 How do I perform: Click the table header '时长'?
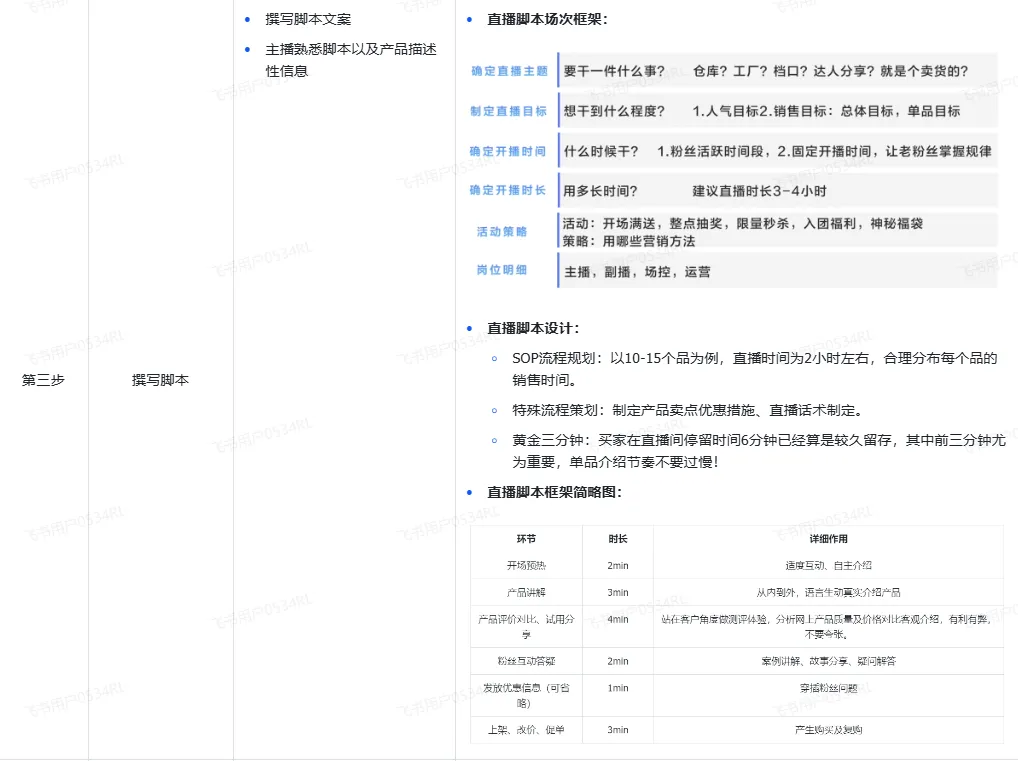(x=618, y=539)
